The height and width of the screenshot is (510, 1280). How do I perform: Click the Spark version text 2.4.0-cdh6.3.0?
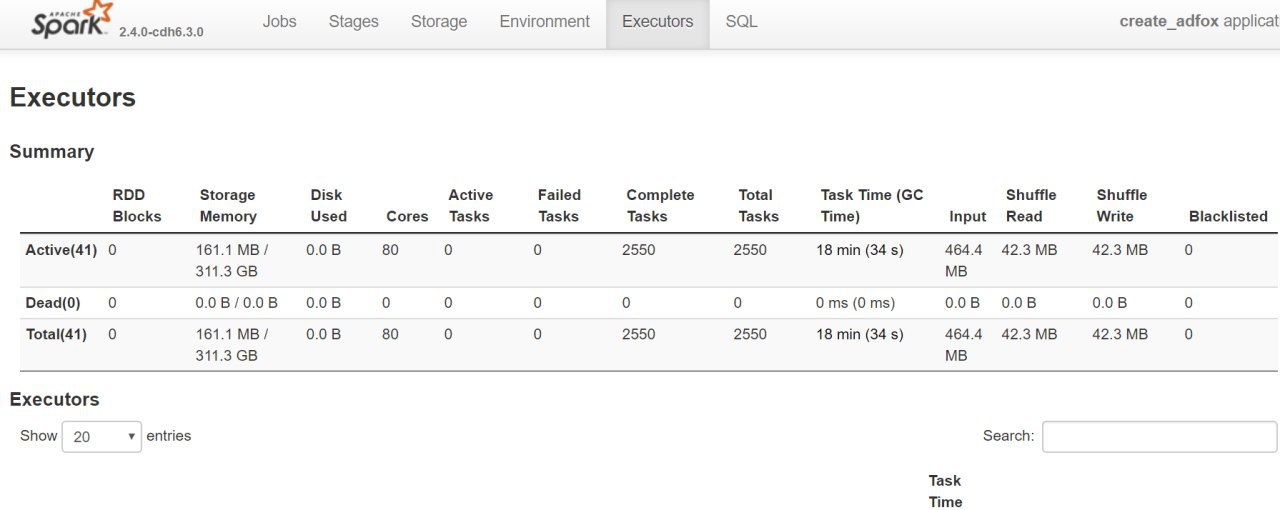tap(161, 32)
